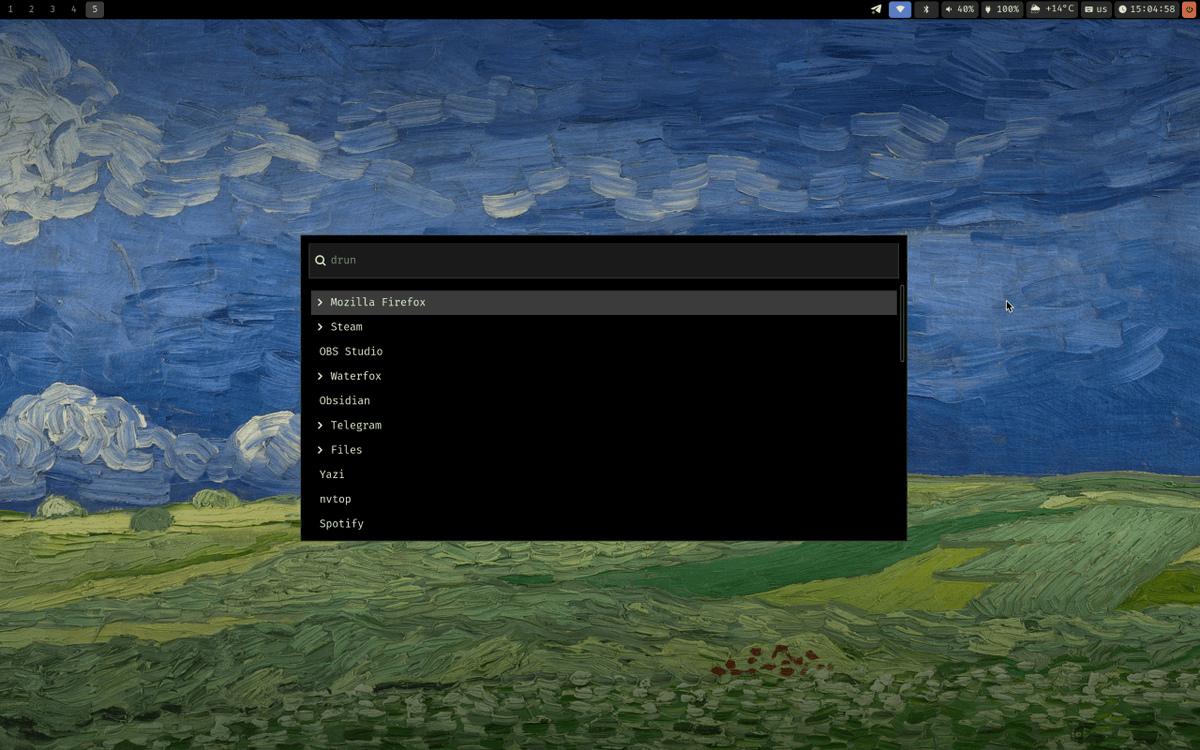
Task: Launch Obsidian from the app list
Action: (x=344, y=400)
